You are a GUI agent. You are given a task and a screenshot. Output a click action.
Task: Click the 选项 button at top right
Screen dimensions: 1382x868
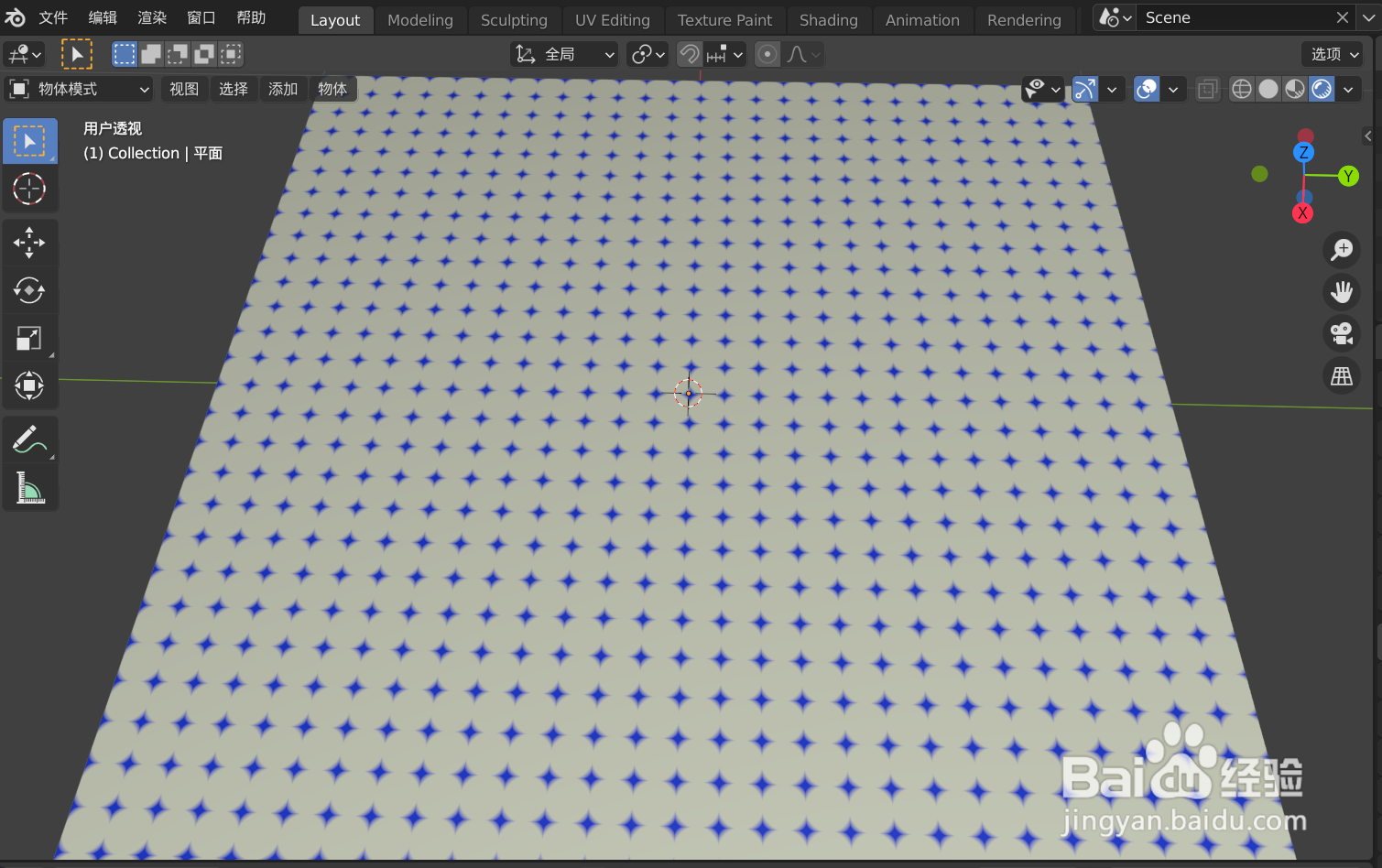[x=1331, y=54]
